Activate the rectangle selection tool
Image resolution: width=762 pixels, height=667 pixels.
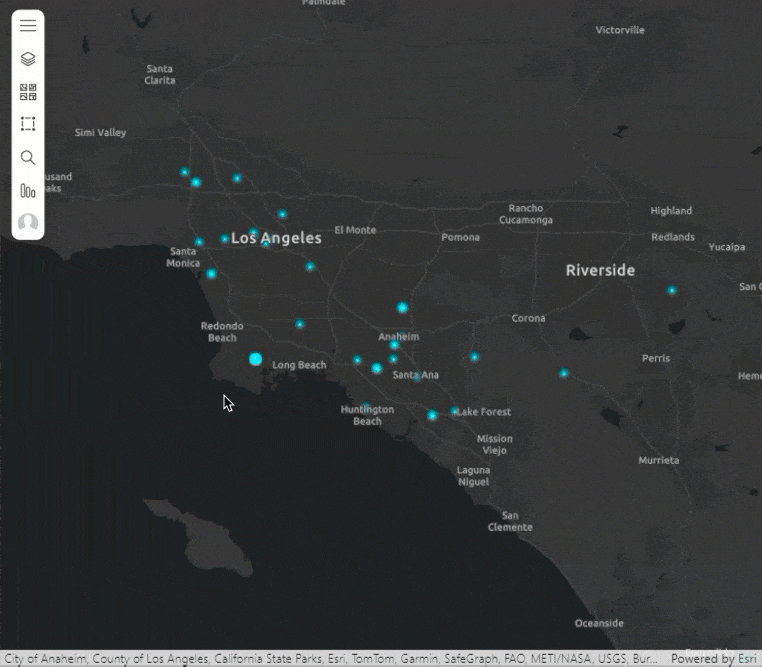pyautogui.click(x=28, y=124)
